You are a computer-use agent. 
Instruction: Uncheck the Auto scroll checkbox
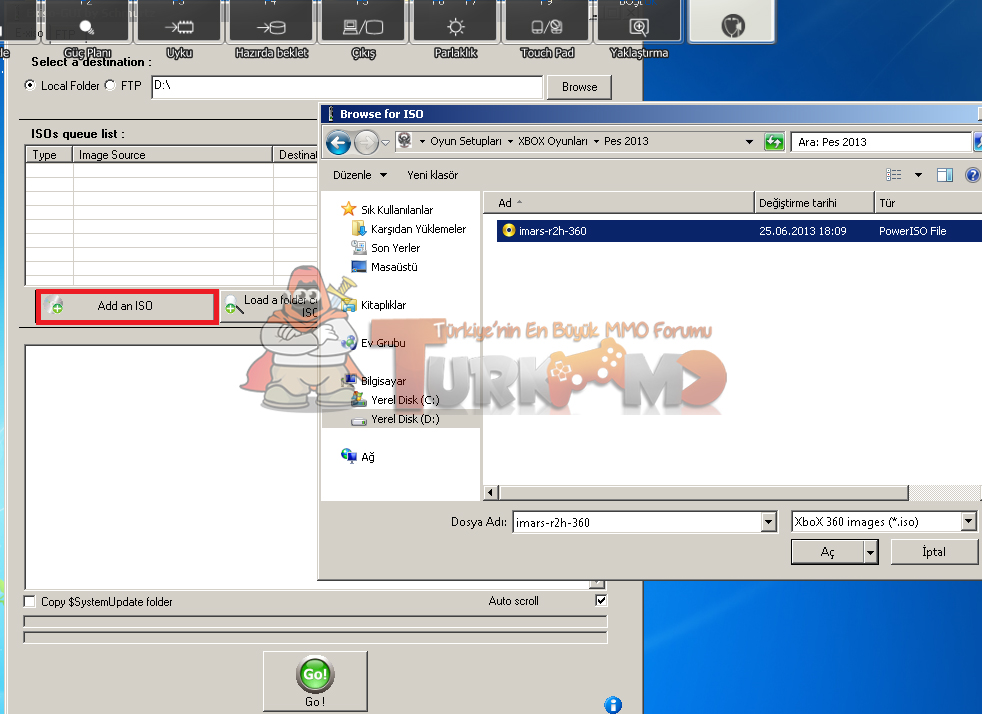click(601, 601)
